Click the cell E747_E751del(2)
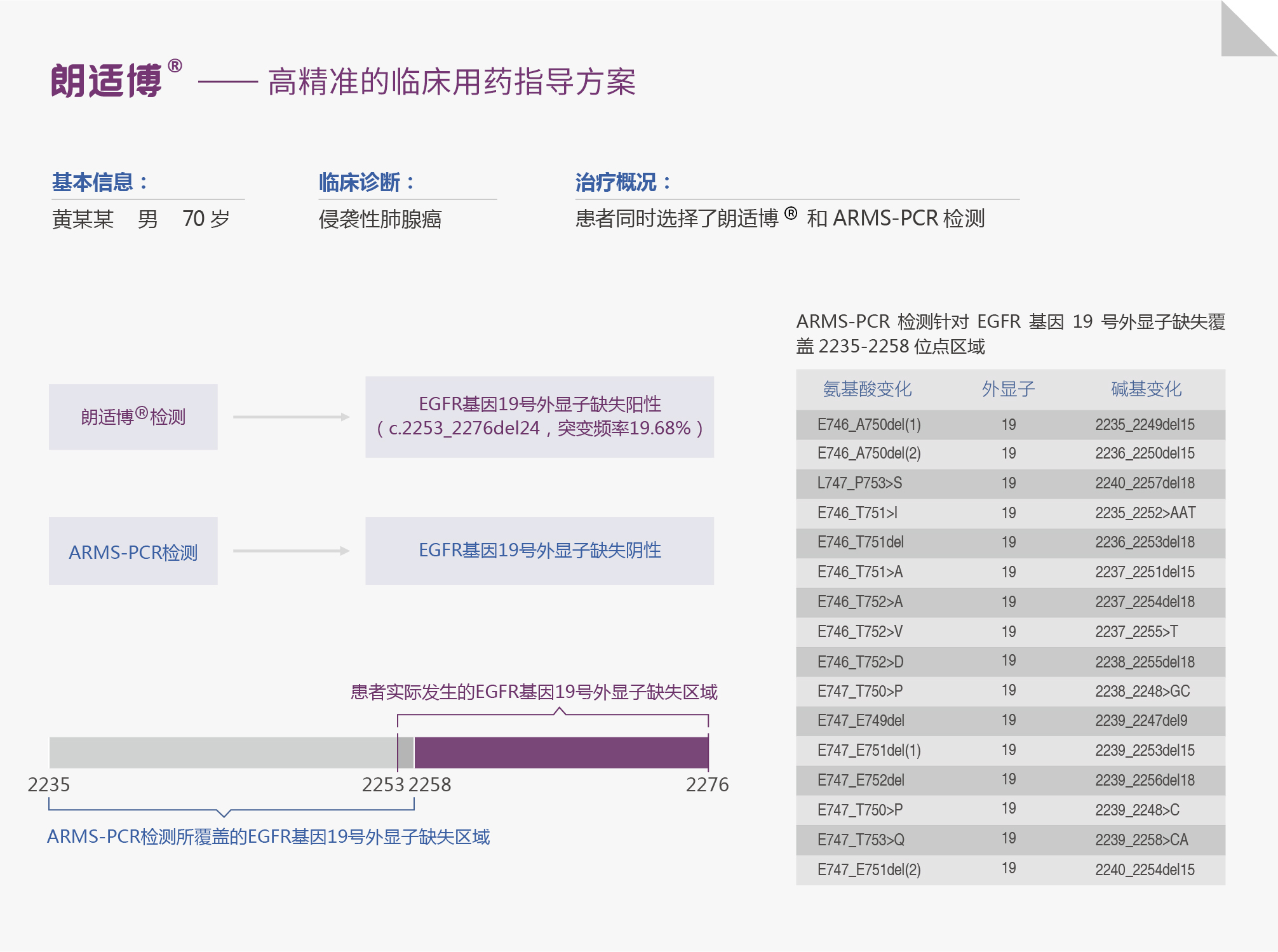Viewport: 1278px width, 952px height. (x=869, y=869)
